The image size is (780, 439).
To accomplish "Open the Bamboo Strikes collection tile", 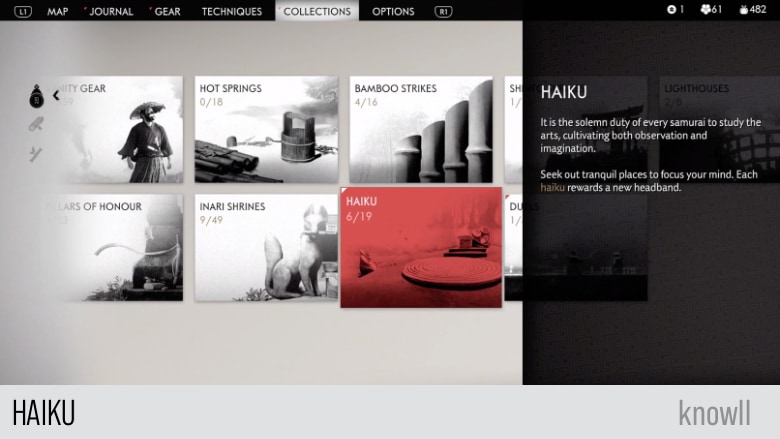I will coord(421,129).
